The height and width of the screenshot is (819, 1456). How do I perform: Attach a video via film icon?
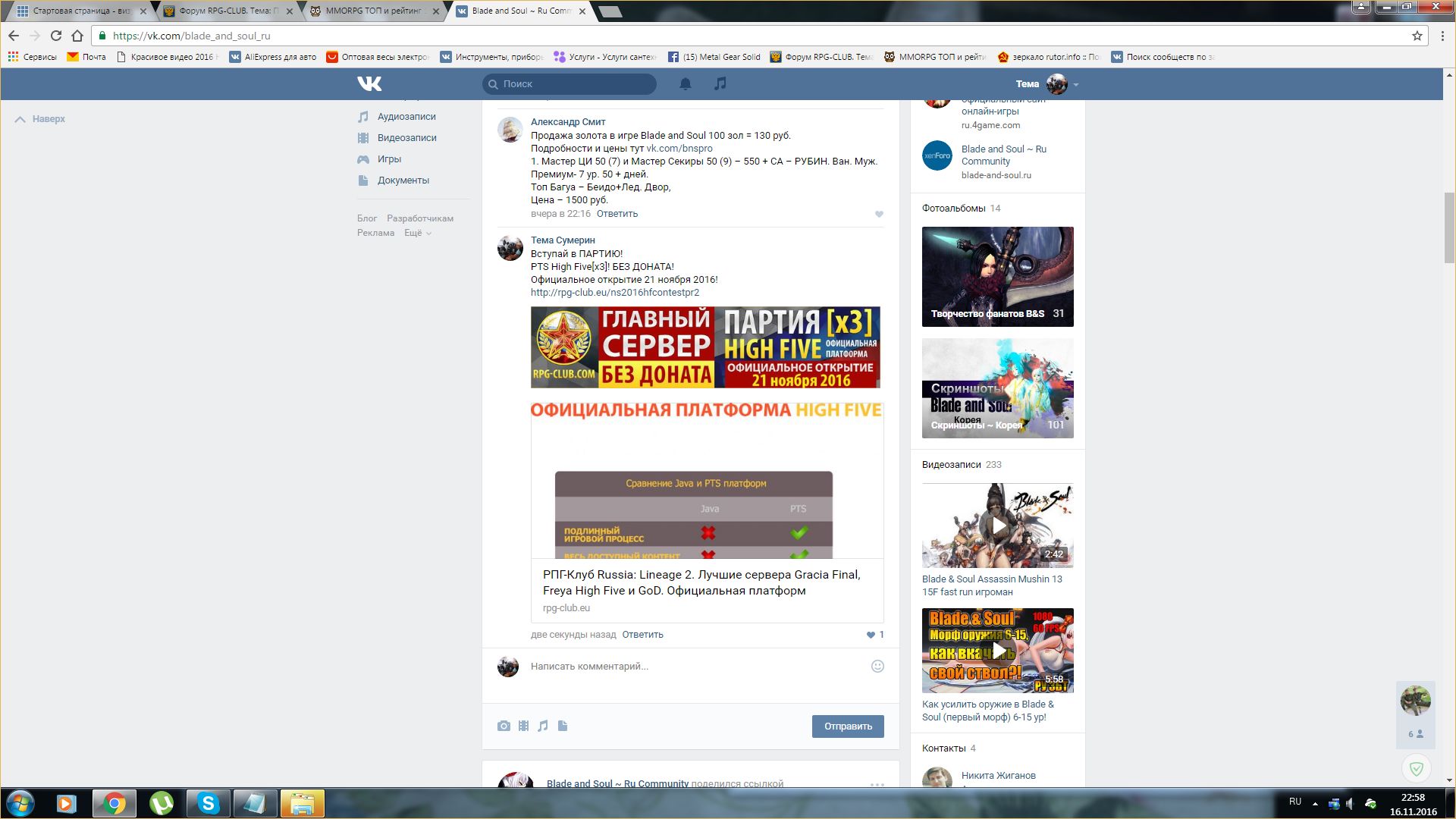(x=523, y=726)
